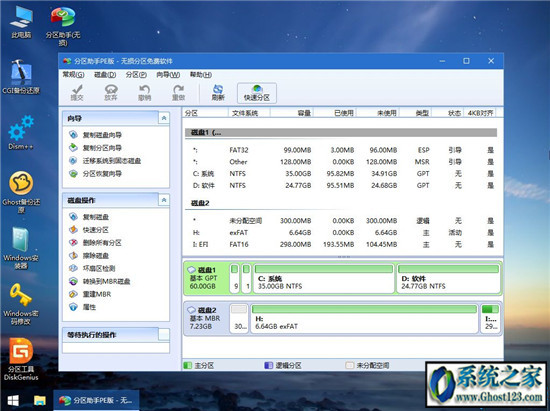
Task: Open the 常规(G) menu
Action: point(73,75)
